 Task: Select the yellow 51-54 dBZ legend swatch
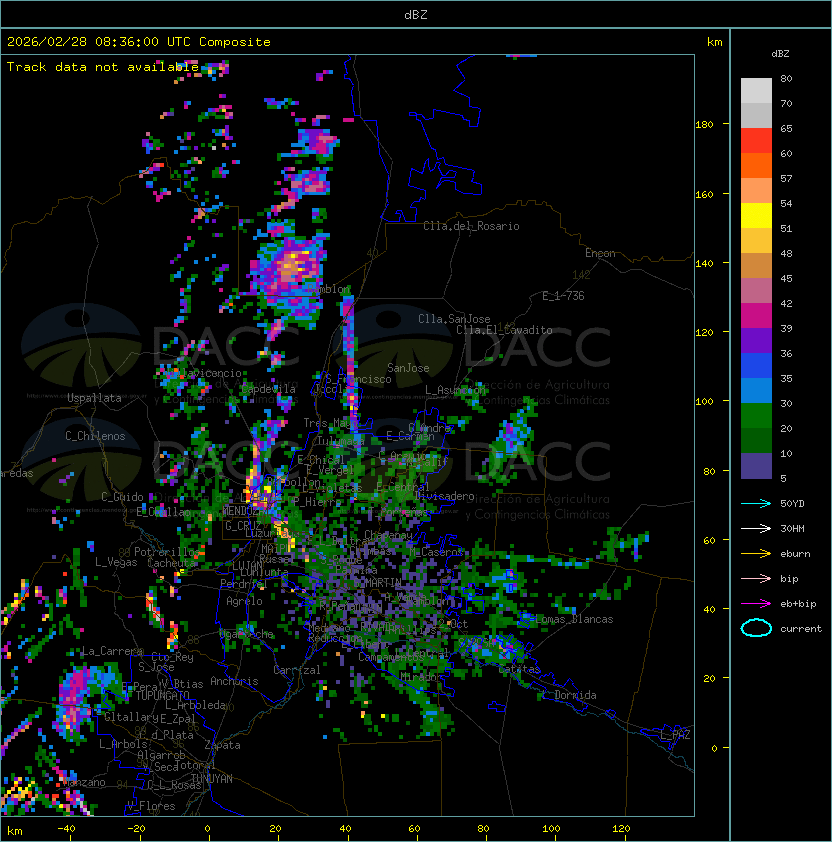756,216
